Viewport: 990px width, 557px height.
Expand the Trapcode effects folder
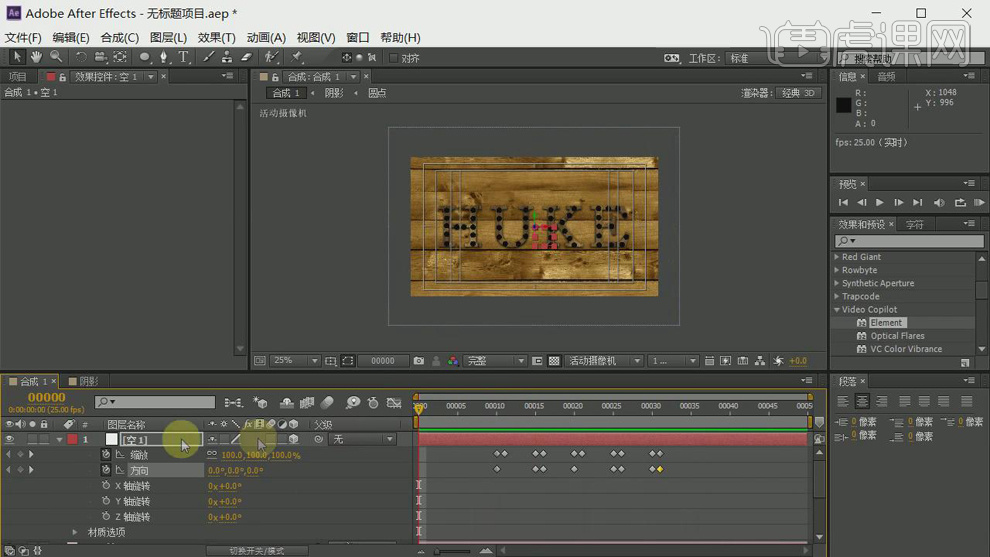[837, 296]
